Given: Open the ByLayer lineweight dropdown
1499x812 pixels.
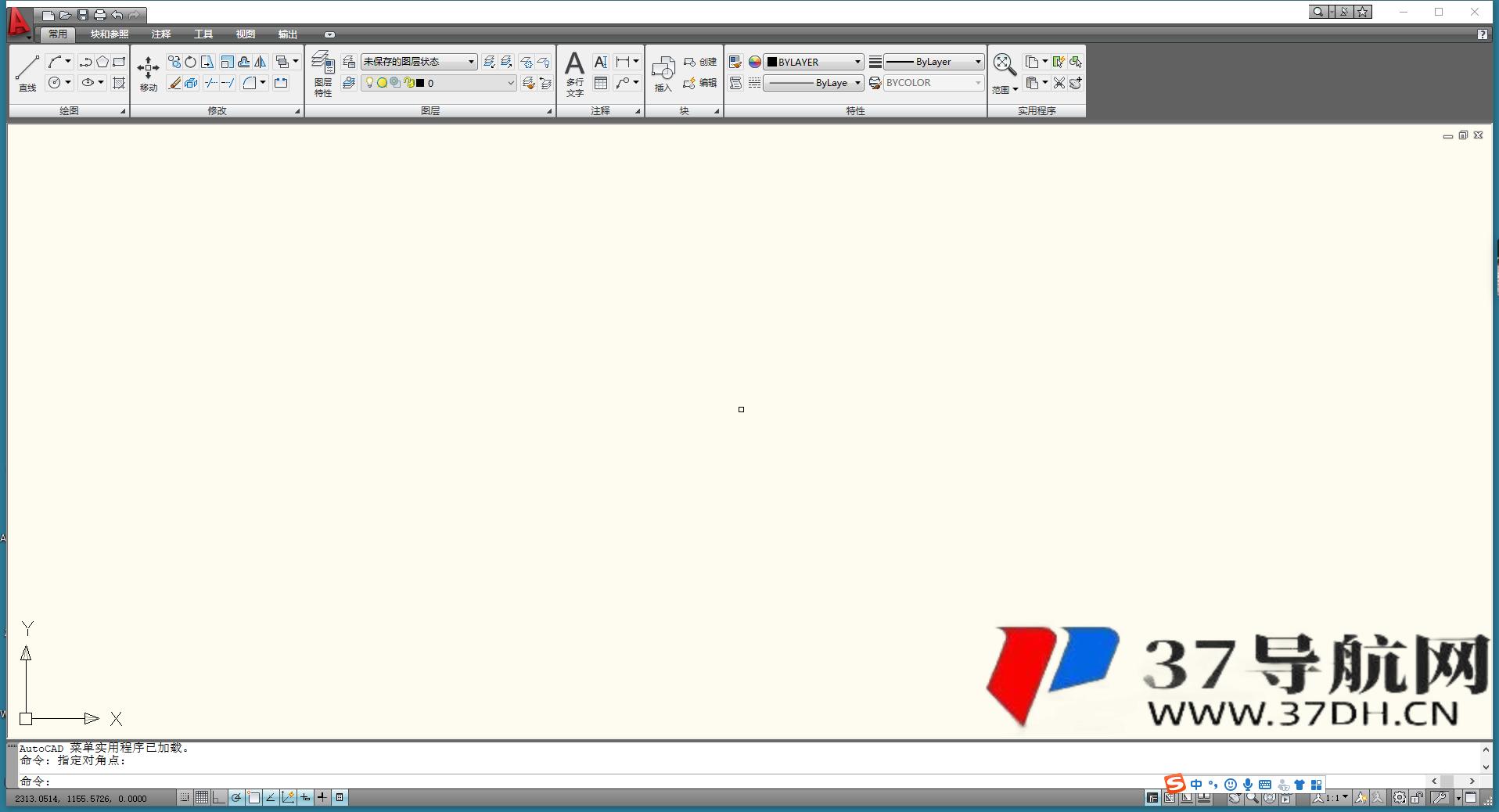Looking at the screenshot, I should point(933,62).
